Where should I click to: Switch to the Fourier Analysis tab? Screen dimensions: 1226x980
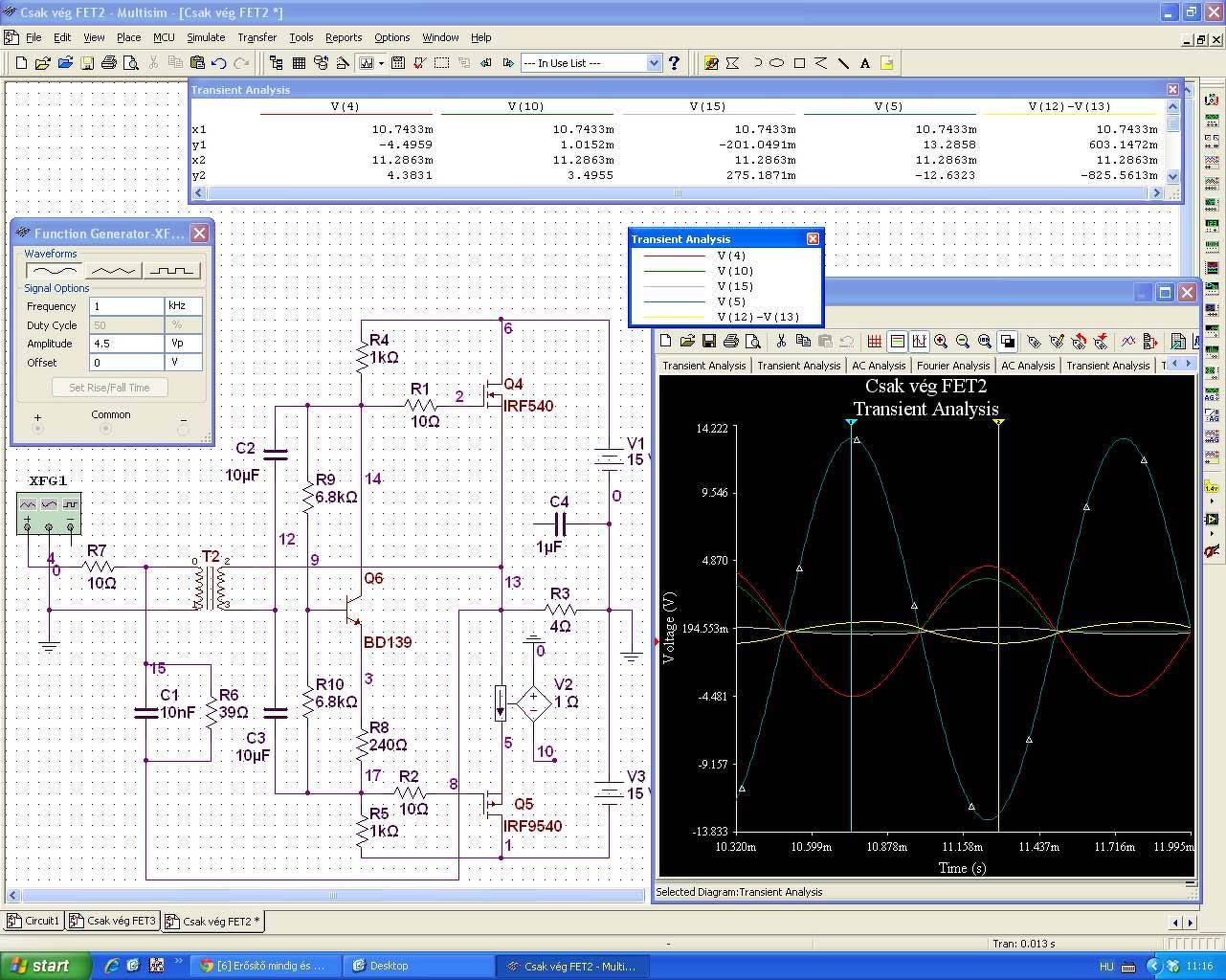pyautogui.click(x=952, y=366)
